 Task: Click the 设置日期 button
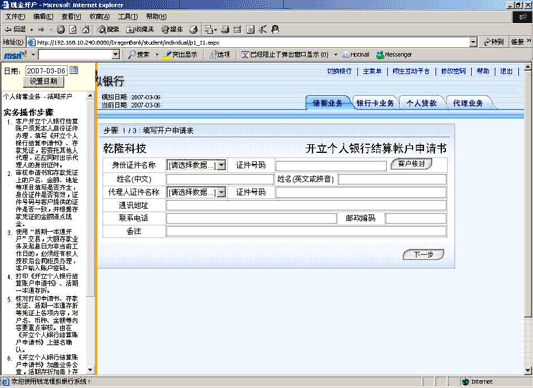click(x=44, y=81)
